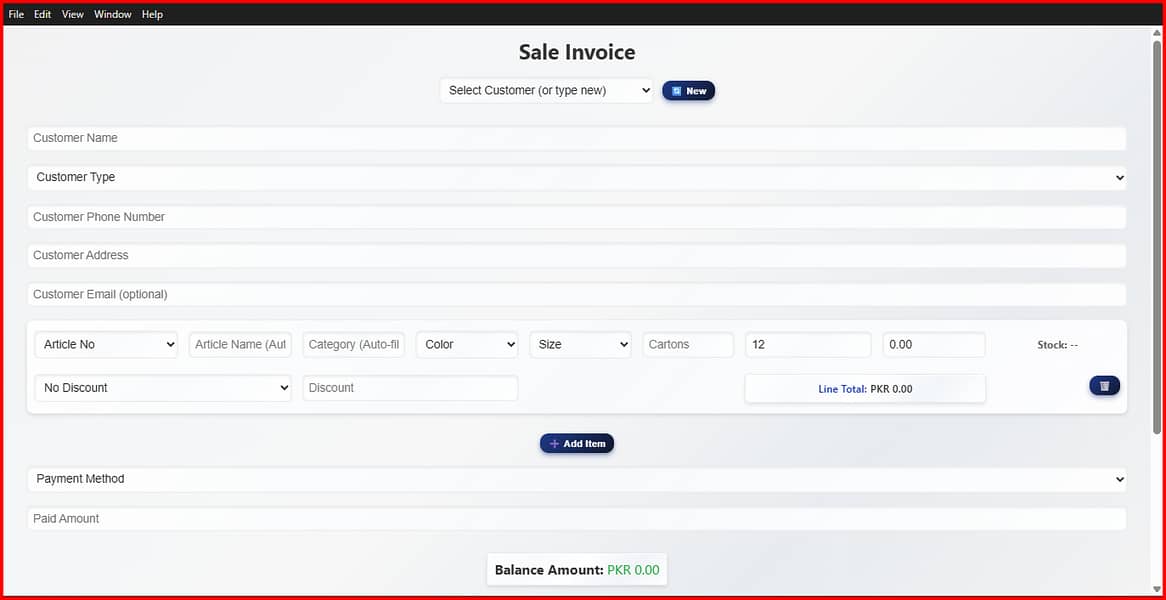Open the Article No dropdown

105,344
